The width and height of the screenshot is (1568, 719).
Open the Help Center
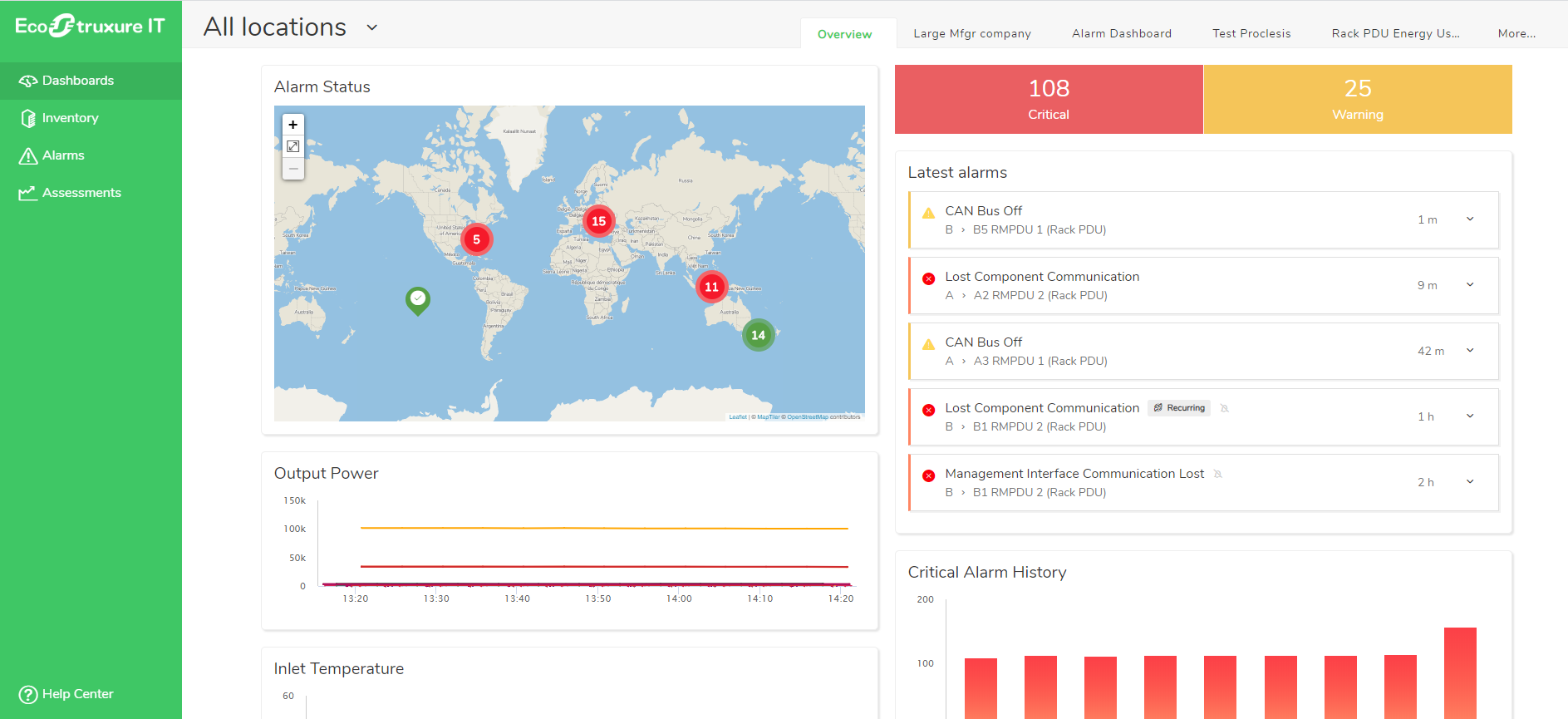tap(66, 694)
